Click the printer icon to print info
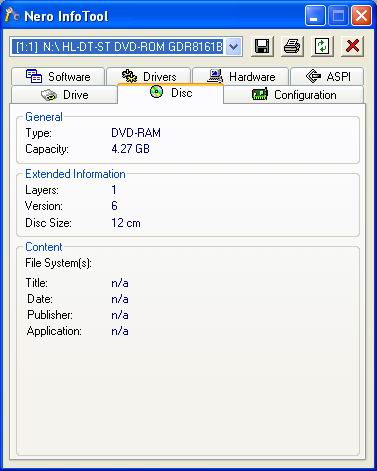This screenshot has width=377, height=471. 292,46
